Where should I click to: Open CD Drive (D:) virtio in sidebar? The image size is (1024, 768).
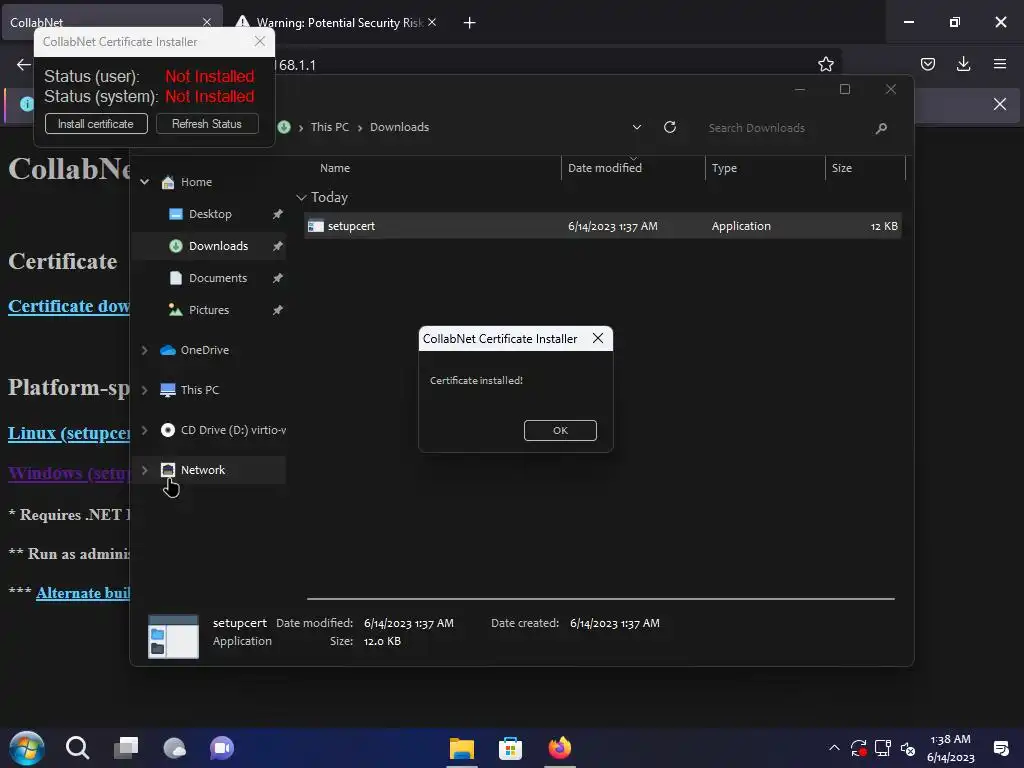click(232, 430)
